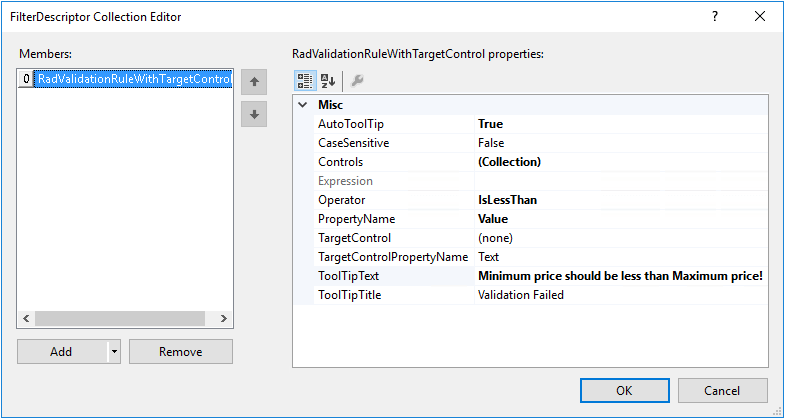Screen dimensions: 785x419
Task: Collapse the Misc category
Action: [x=302, y=105]
